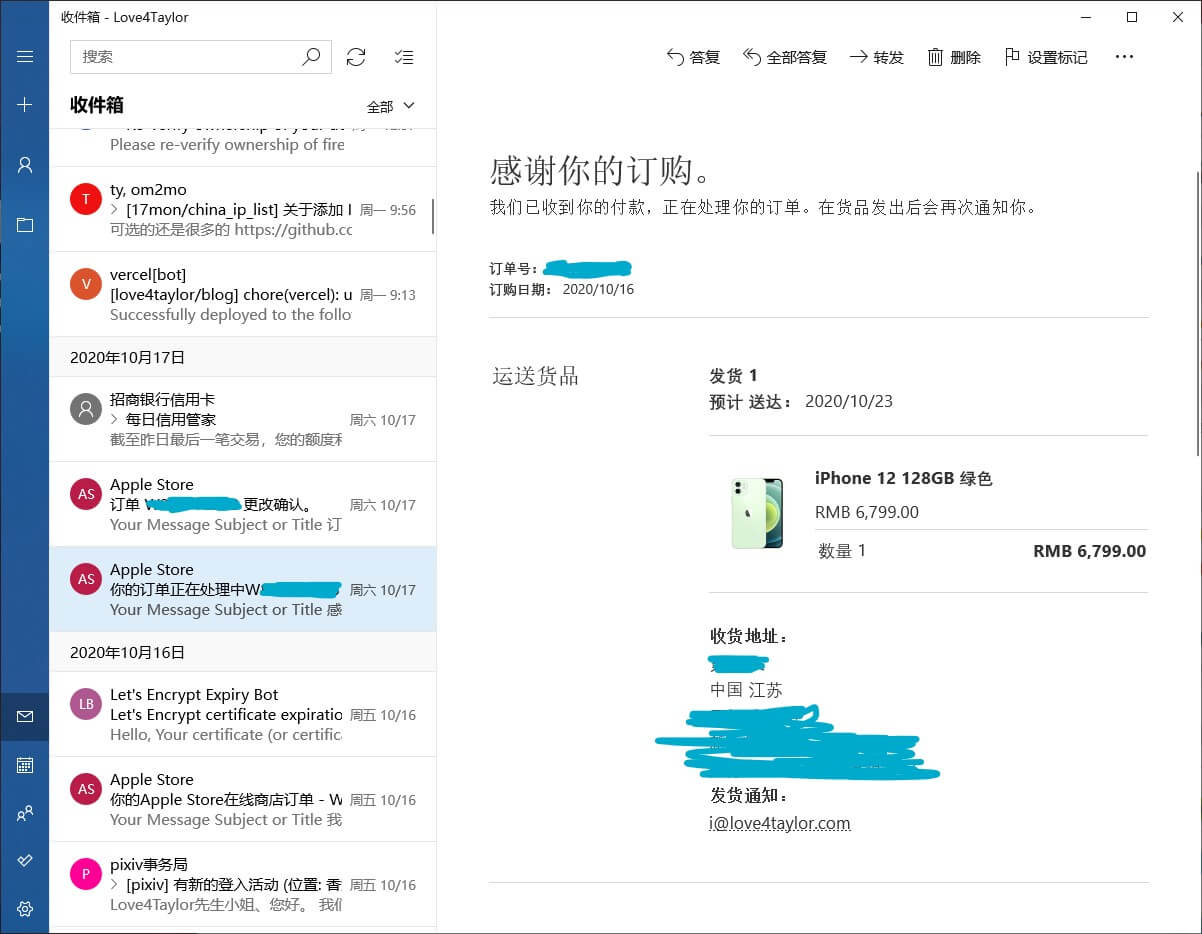The image size is (1202, 934).
Task: Expand the 招商银行信用卡 conversation thread
Action: click(x=115, y=420)
